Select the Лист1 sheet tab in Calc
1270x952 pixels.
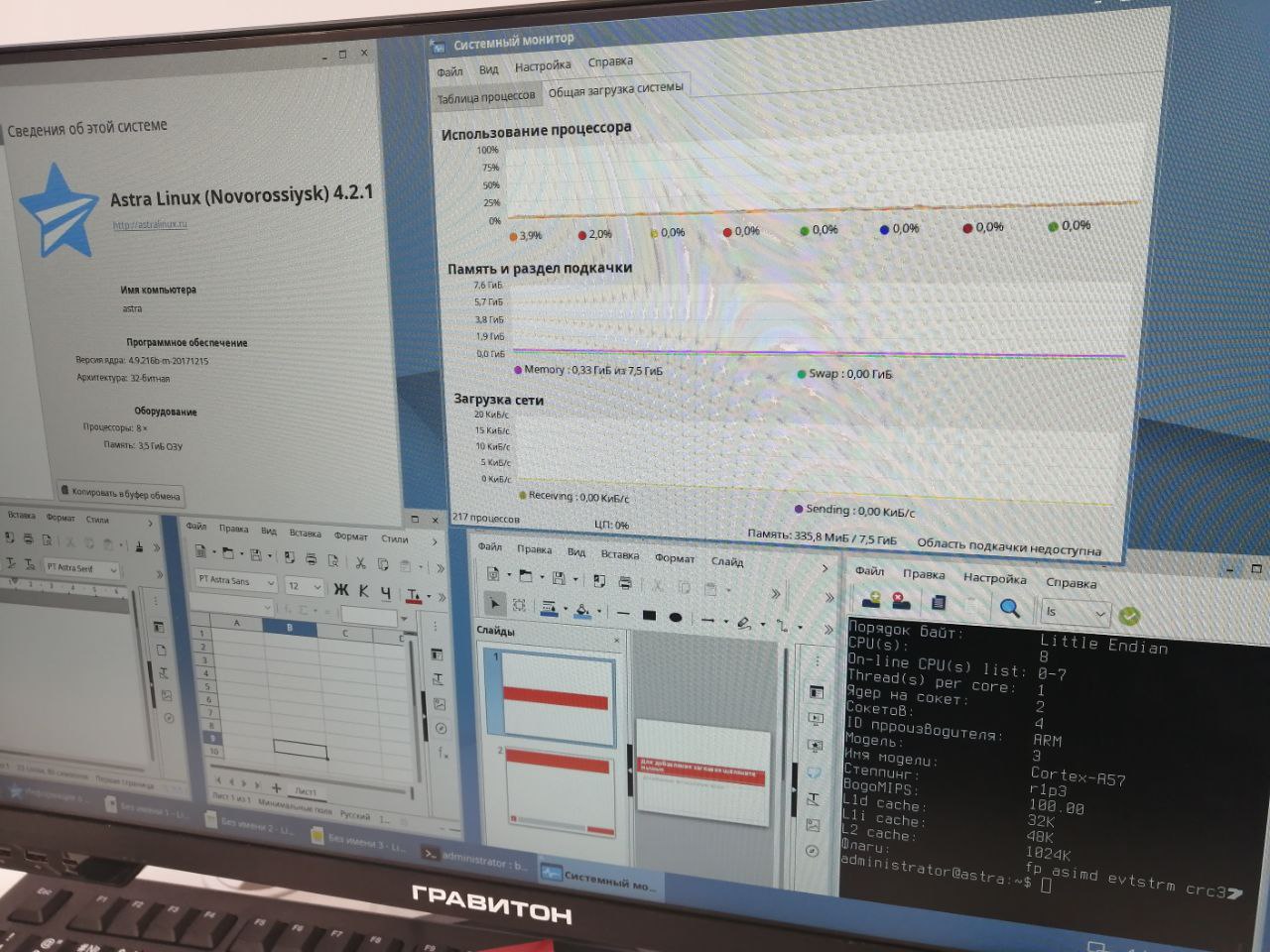point(306,791)
